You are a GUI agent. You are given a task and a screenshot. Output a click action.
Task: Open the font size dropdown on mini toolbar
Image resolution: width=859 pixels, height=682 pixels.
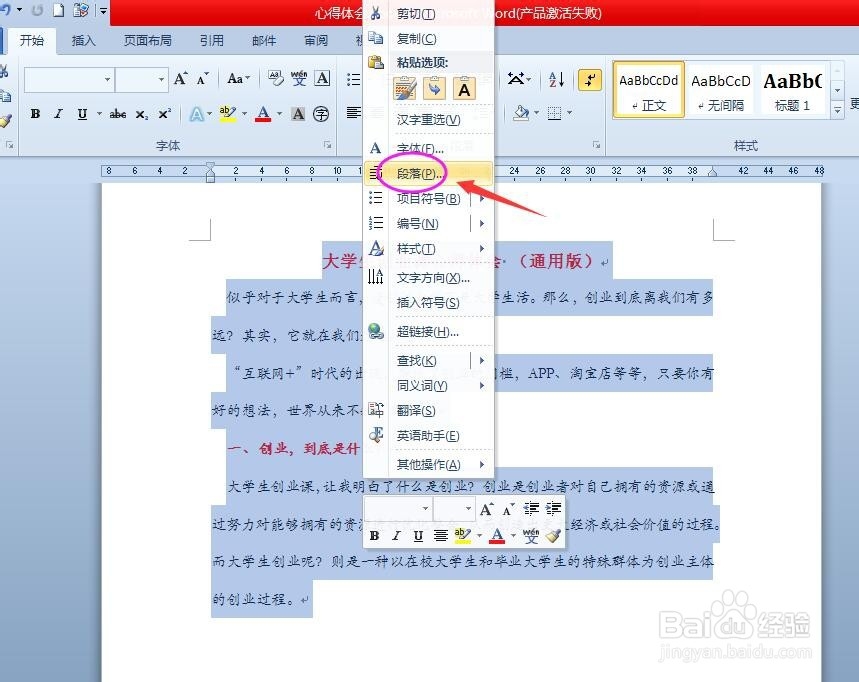(x=468, y=508)
